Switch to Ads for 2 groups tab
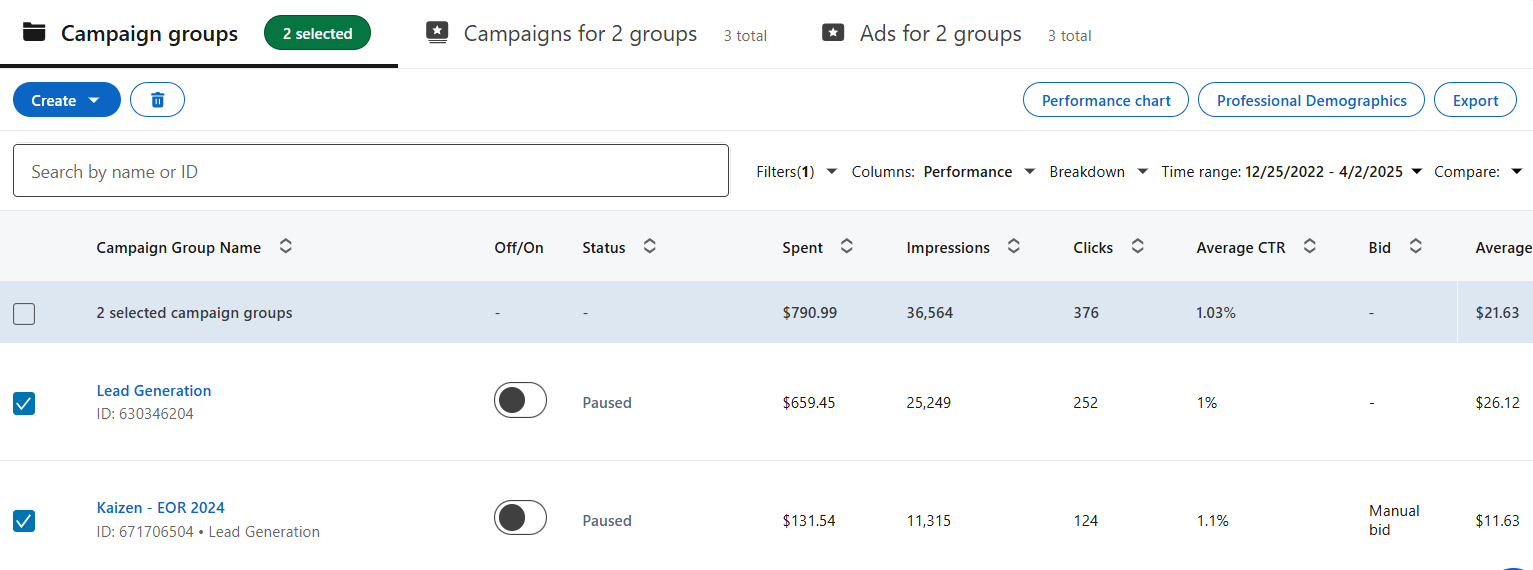 tap(940, 34)
